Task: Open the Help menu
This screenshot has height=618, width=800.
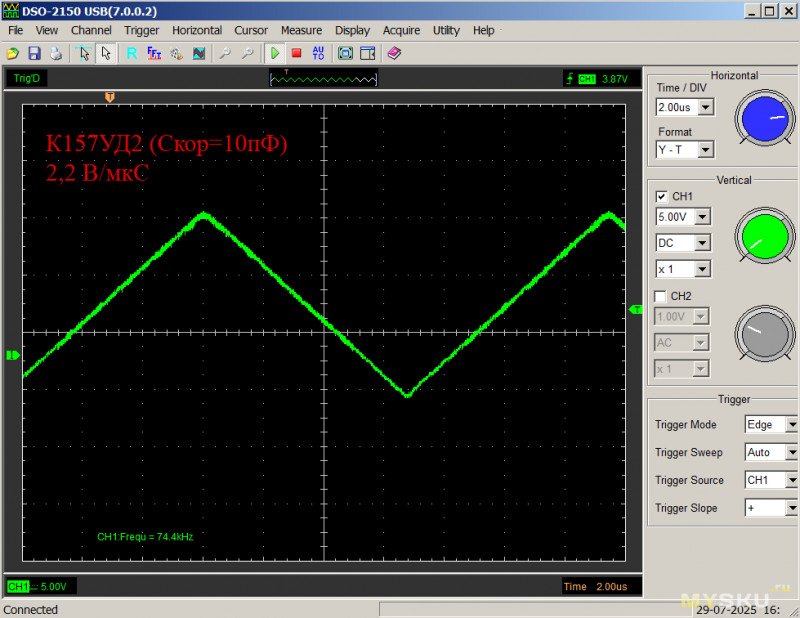Action: 483,30
